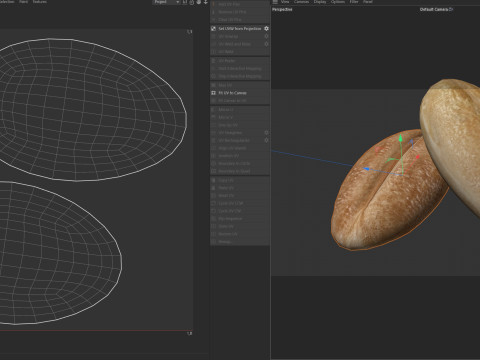Open options gear beside UV Weld and Relax
The width and height of the screenshot is (480, 360).
[x=266, y=44]
